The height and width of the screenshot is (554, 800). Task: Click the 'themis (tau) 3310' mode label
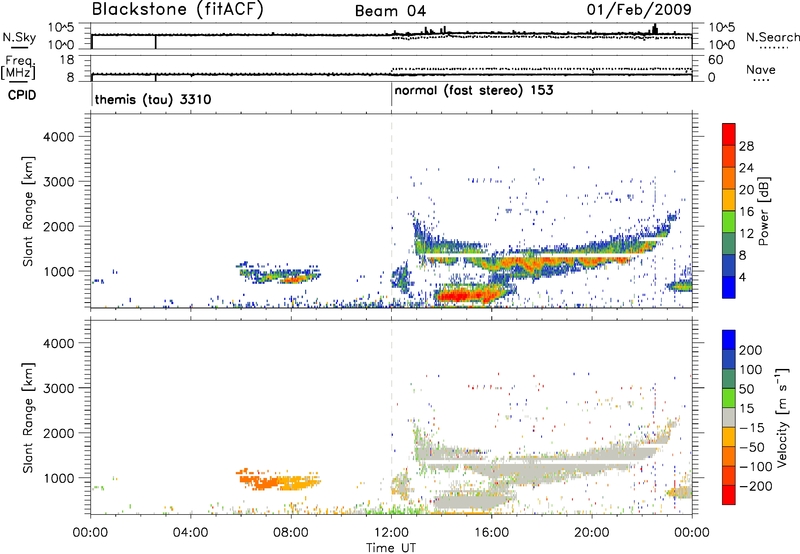point(153,99)
